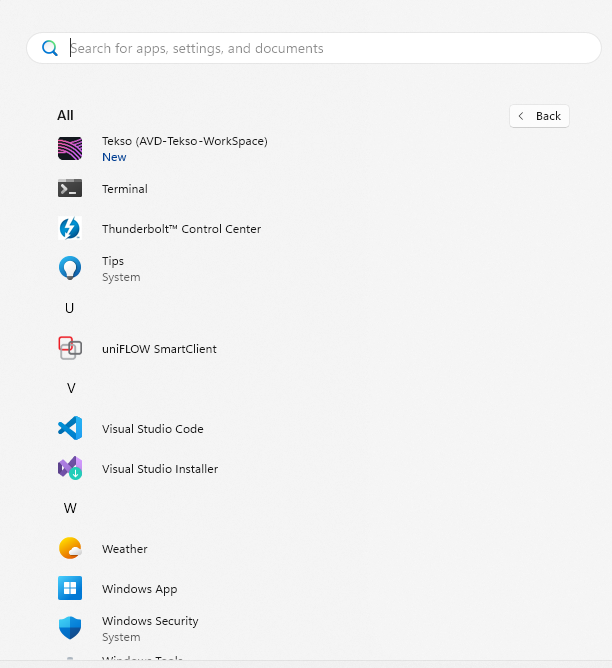Image resolution: width=612 pixels, height=668 pixels.
Task: Select "Thunderbolt™ Control Center" entry text
Action: point(181,229)
